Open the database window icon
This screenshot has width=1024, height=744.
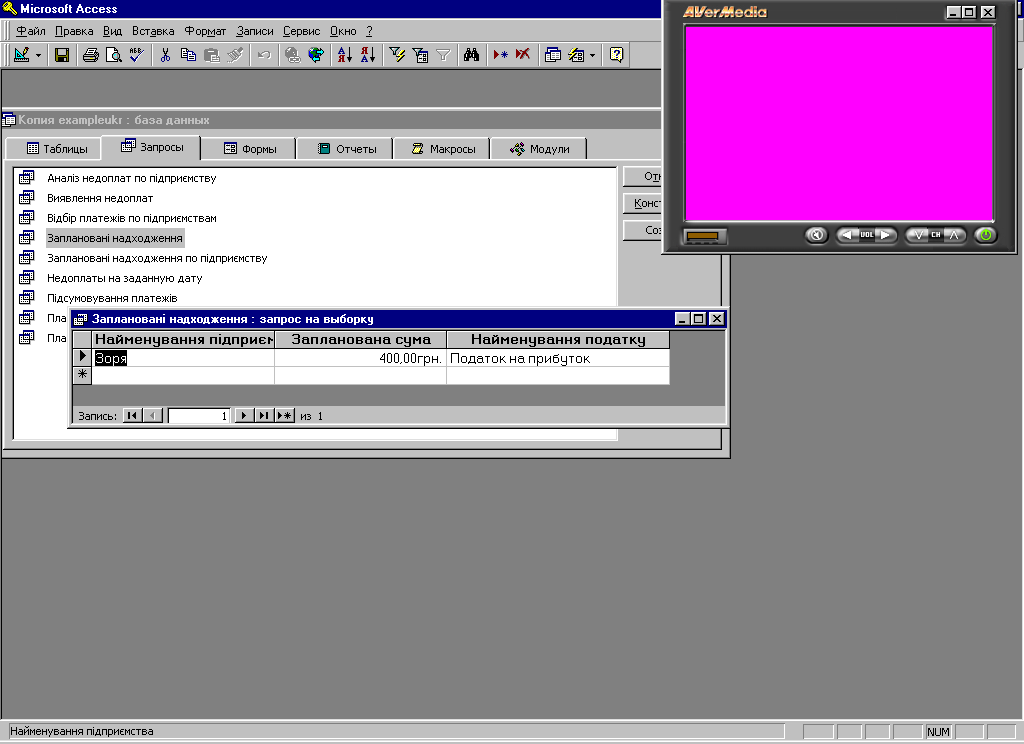coord(552,55)
